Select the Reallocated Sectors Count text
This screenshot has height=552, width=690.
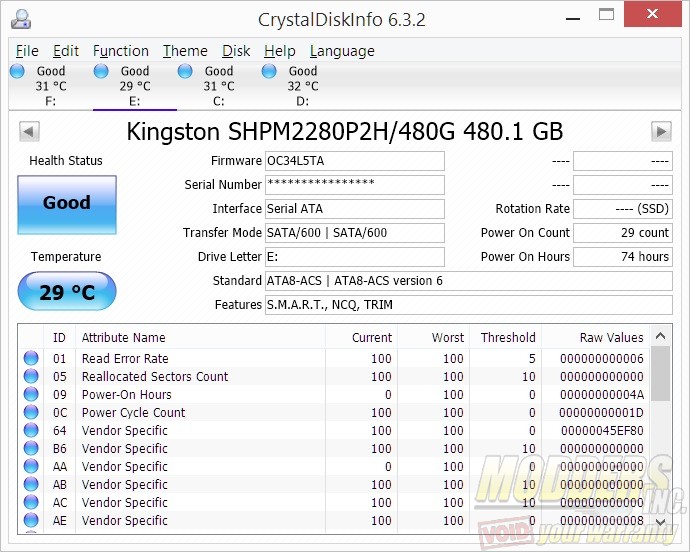click(x=155, y=377)
